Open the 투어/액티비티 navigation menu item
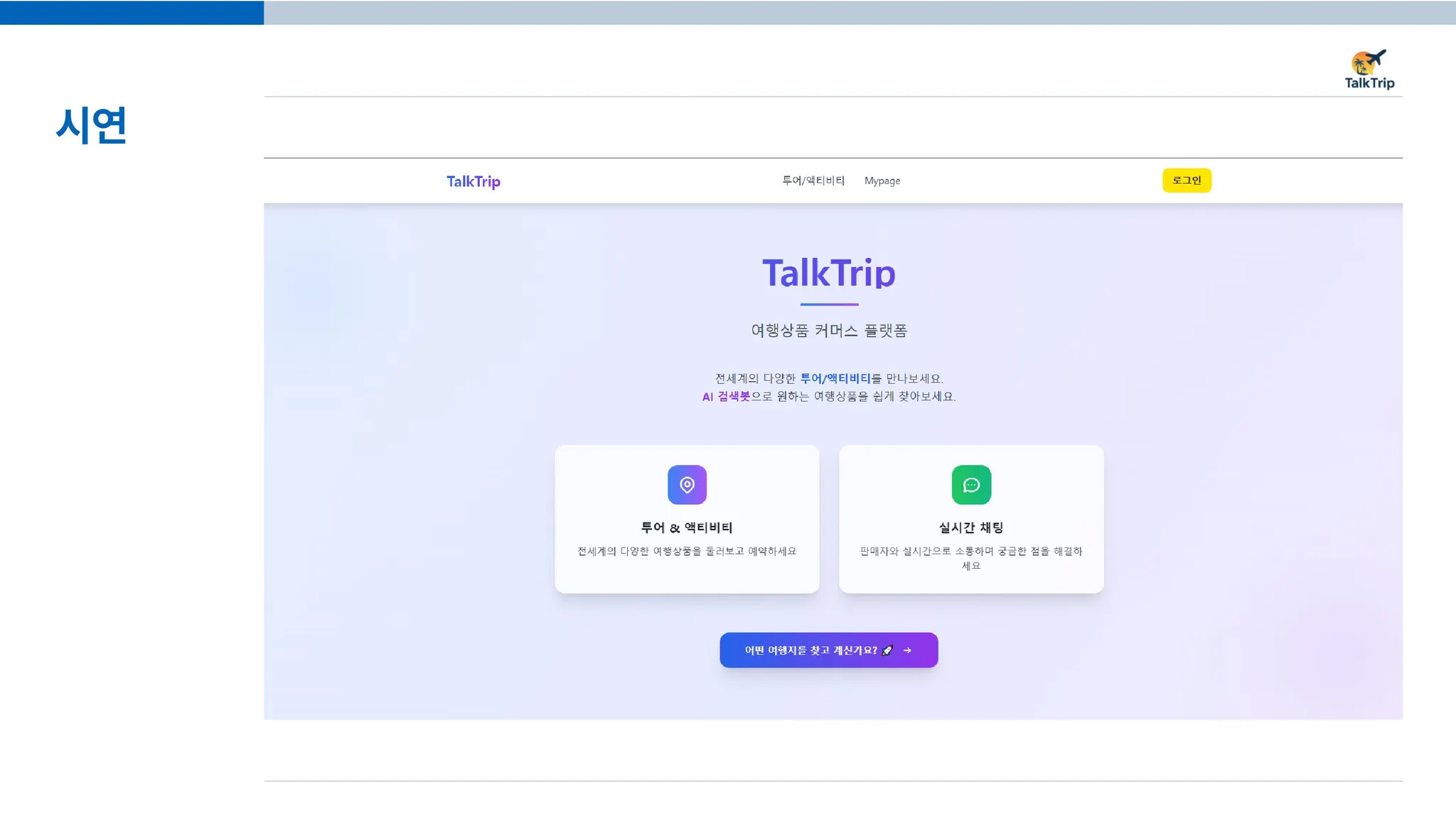Image resolution: width=1456 pixels, height=819 pixels. (x=813, y=181)
